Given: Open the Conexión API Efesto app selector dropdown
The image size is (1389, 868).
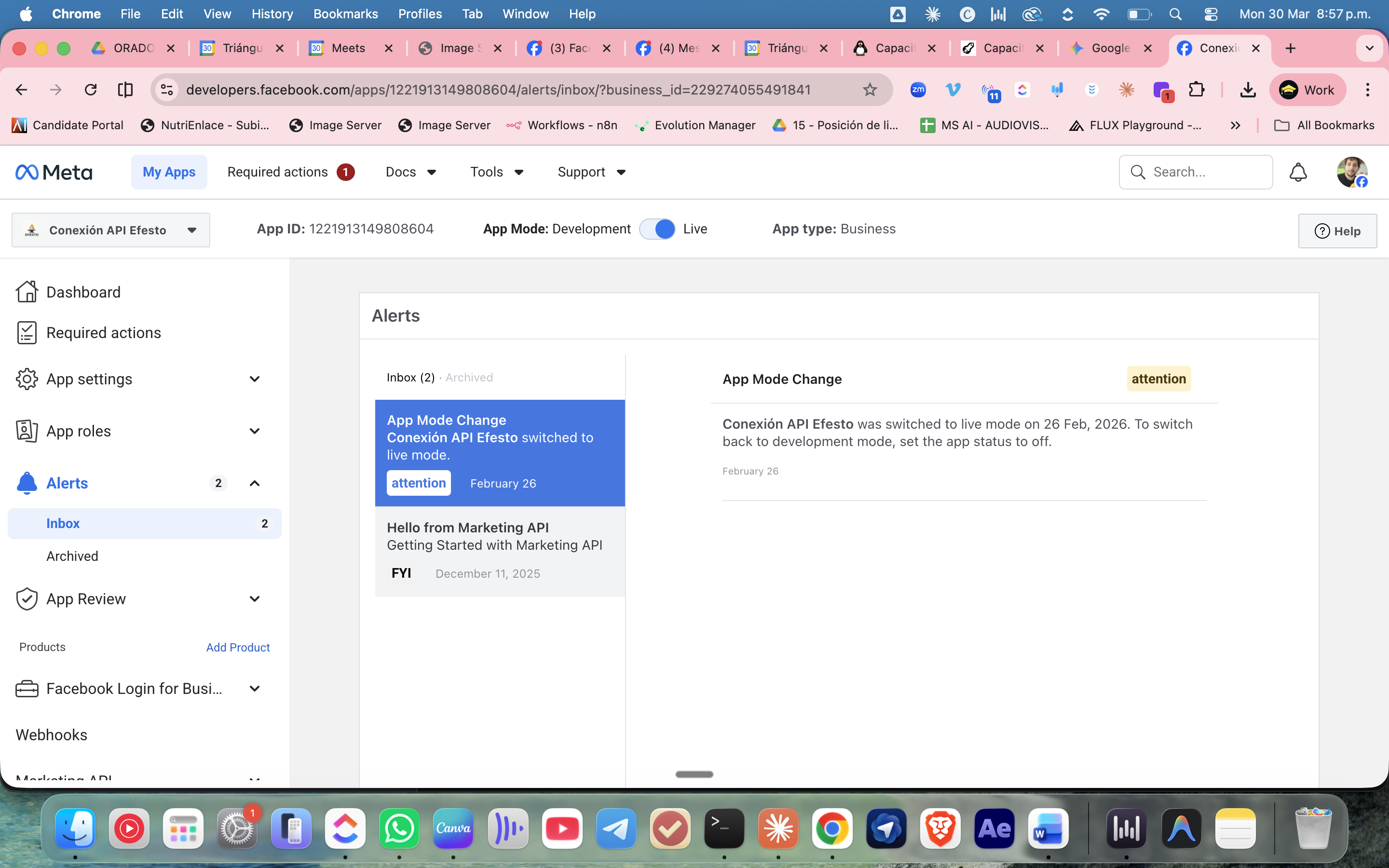Looking at the screenshot, I should [x=111, y=230].
